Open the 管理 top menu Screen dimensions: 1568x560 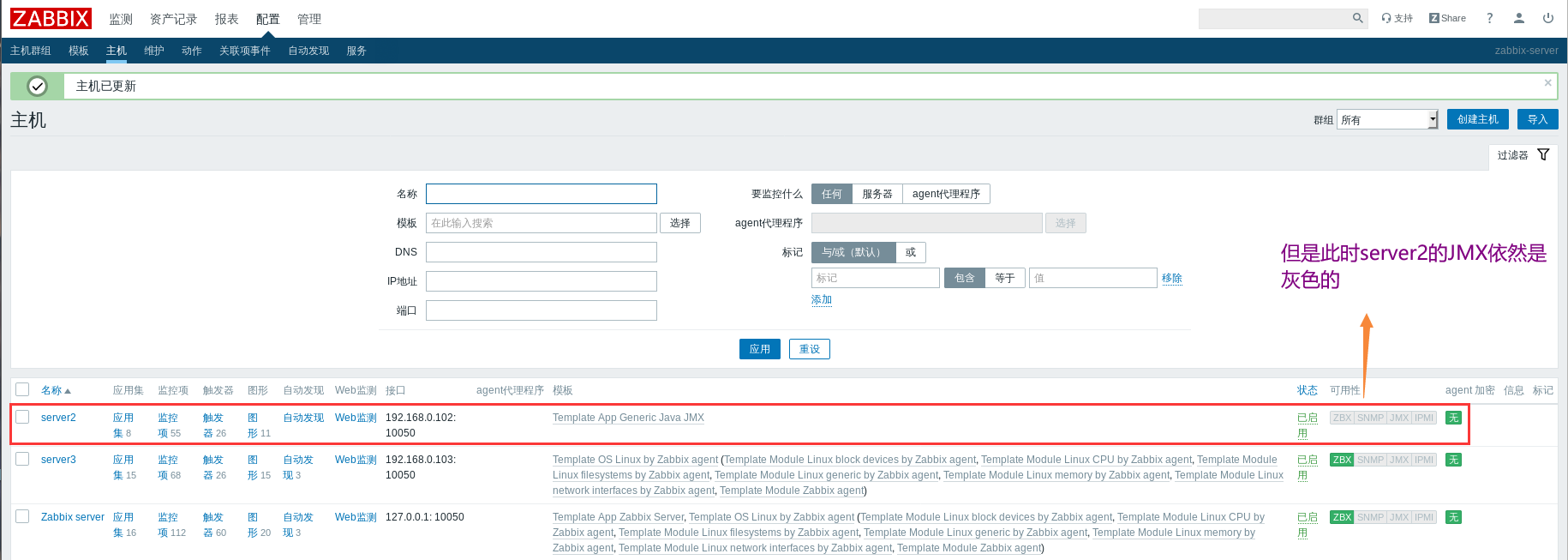click(309, 19)
